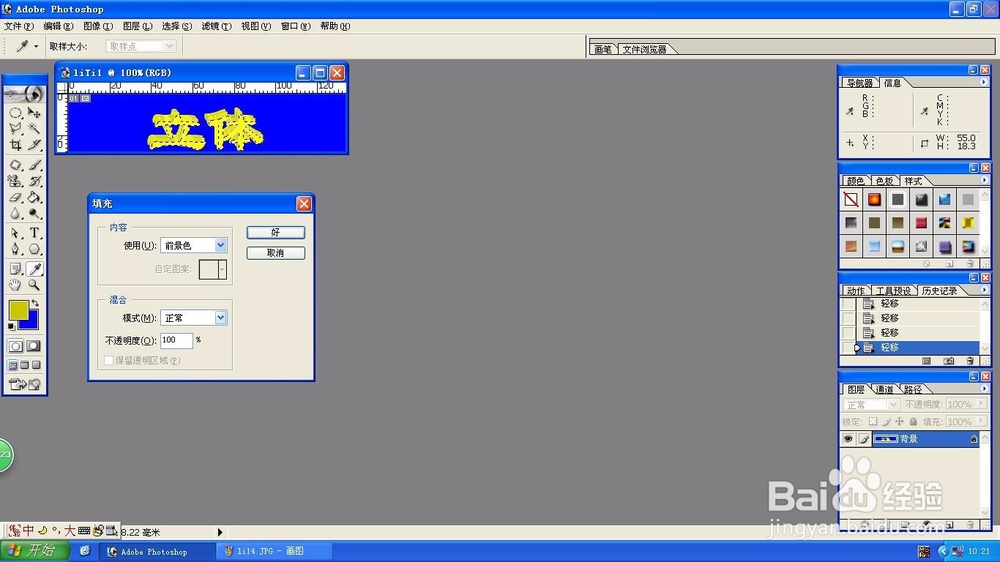1000x562 pixels.
Task: Click the yellow foreground color swatch
Action: click(x=17, y=309)
